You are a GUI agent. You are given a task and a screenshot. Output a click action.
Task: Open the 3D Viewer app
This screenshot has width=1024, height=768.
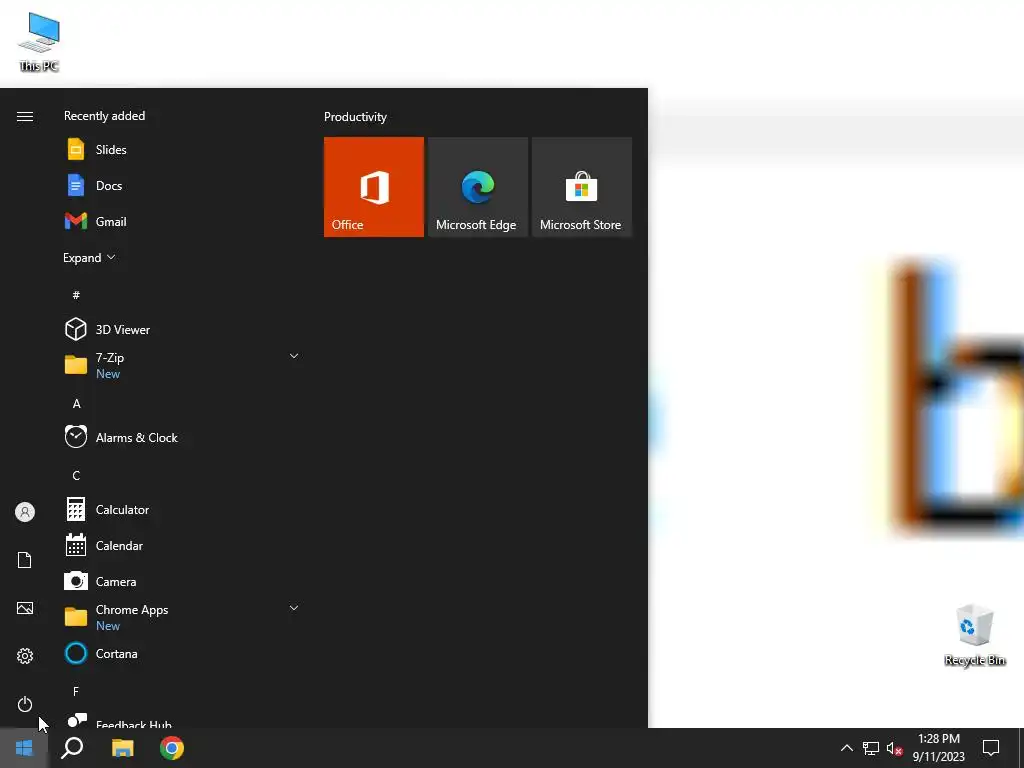click(182, 329)
